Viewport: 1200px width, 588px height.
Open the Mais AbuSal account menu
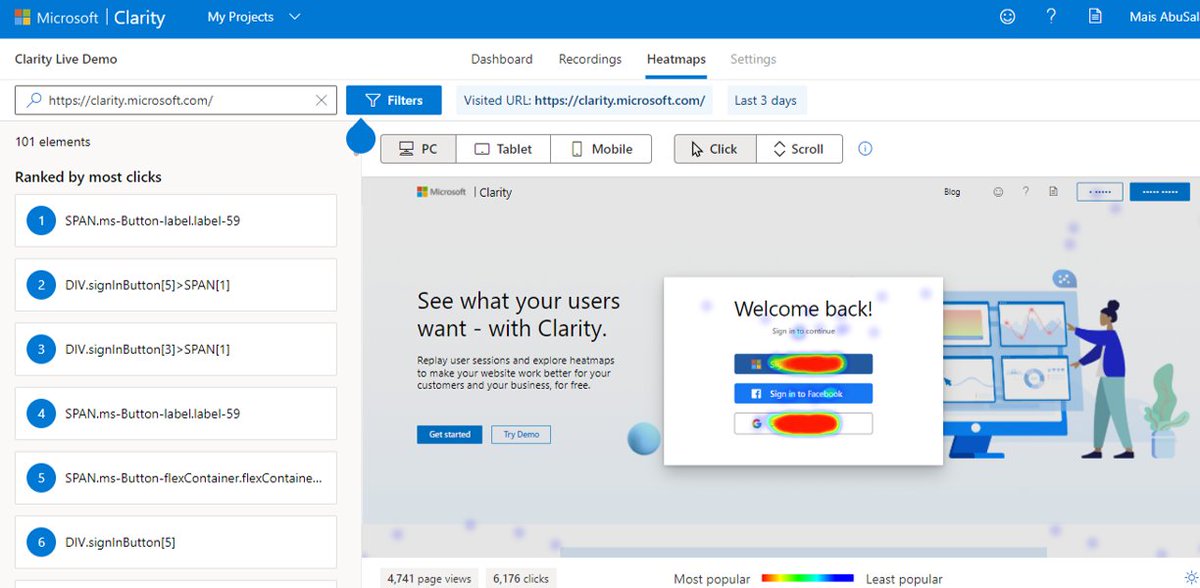coord(1163,17)
